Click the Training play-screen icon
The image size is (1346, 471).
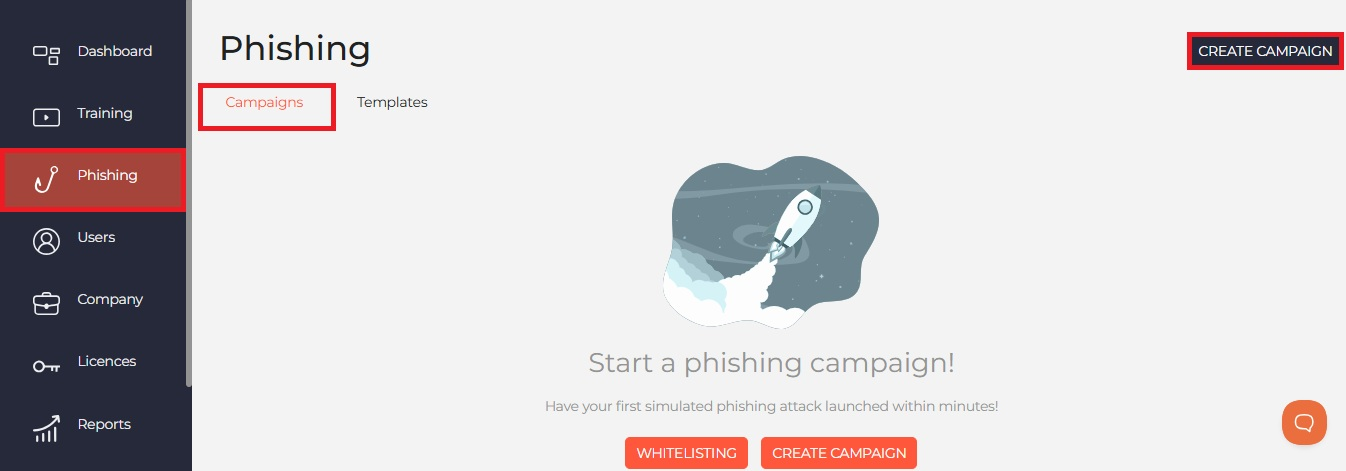point(46,117)
